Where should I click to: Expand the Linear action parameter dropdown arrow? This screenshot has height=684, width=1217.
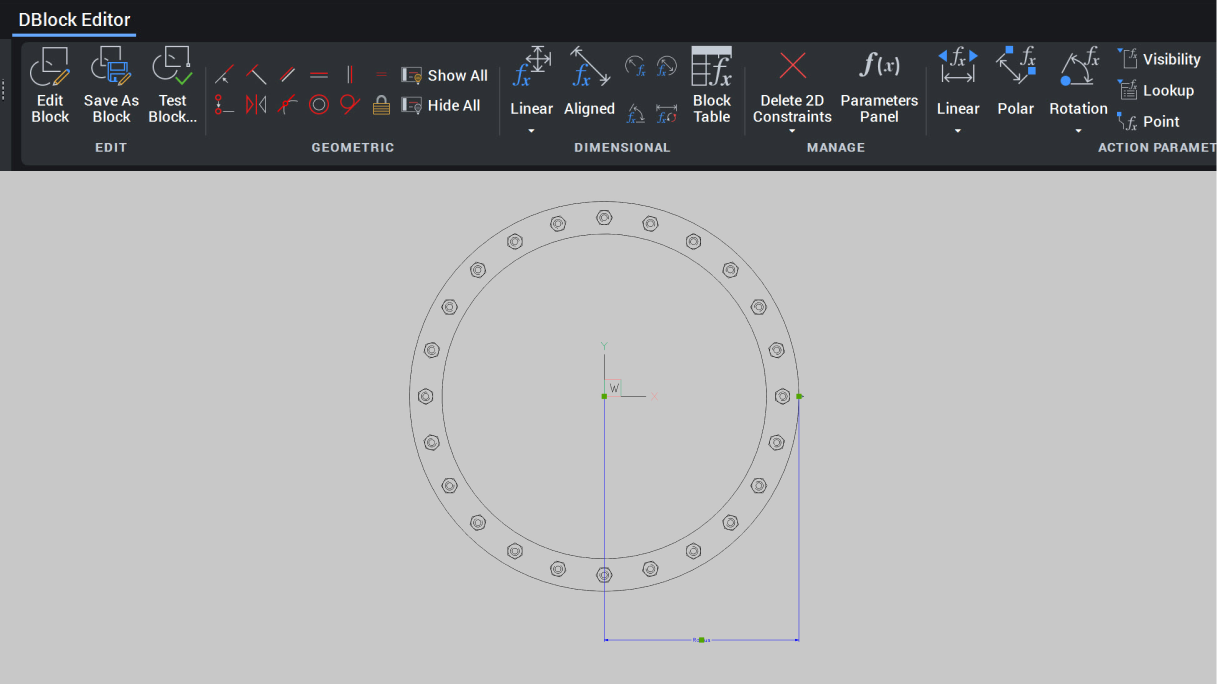coord(957,130)
